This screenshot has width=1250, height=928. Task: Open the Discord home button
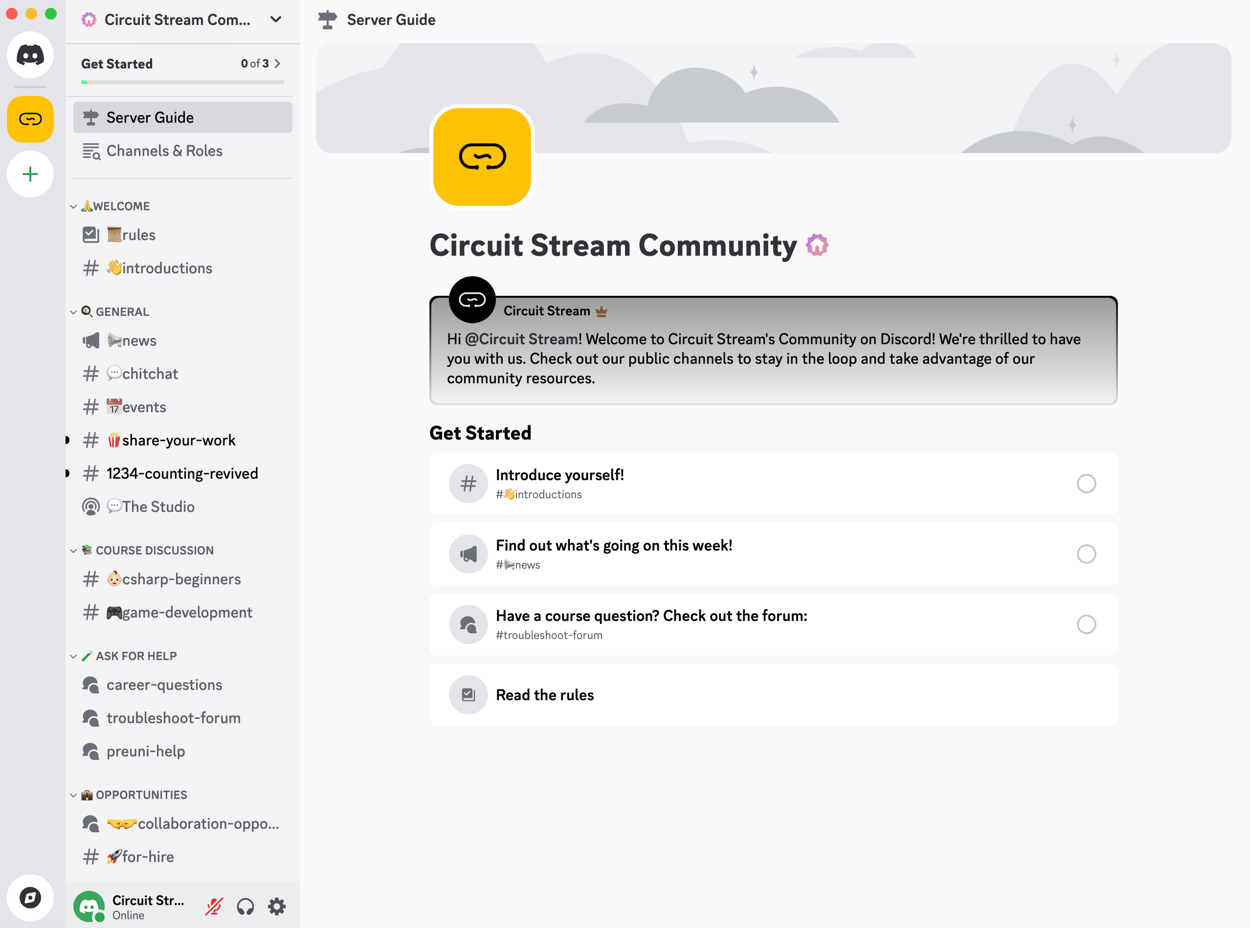30,54
